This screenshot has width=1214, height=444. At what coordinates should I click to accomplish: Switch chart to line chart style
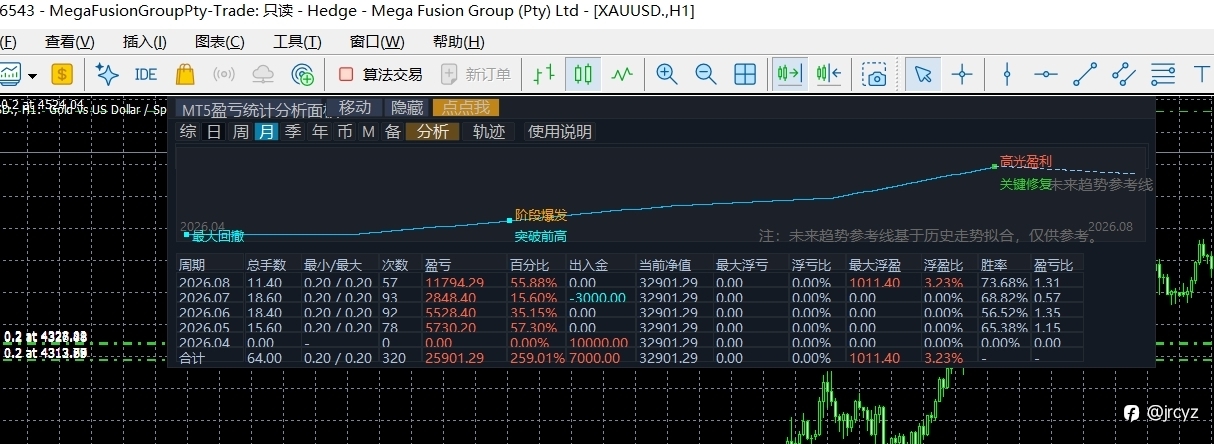623,74
